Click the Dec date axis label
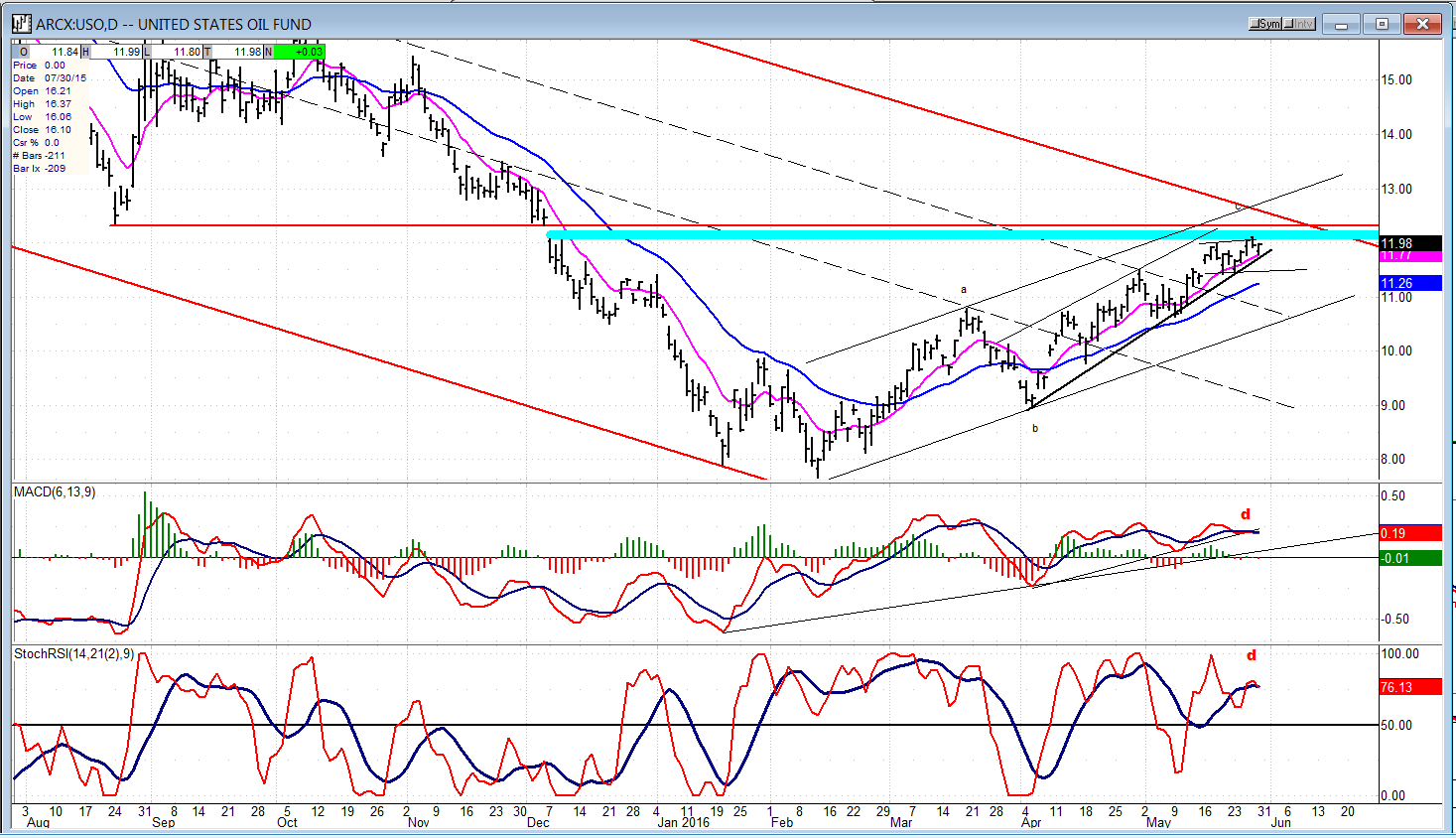This screenshot has height=838, width=1456. coord(538,823)
